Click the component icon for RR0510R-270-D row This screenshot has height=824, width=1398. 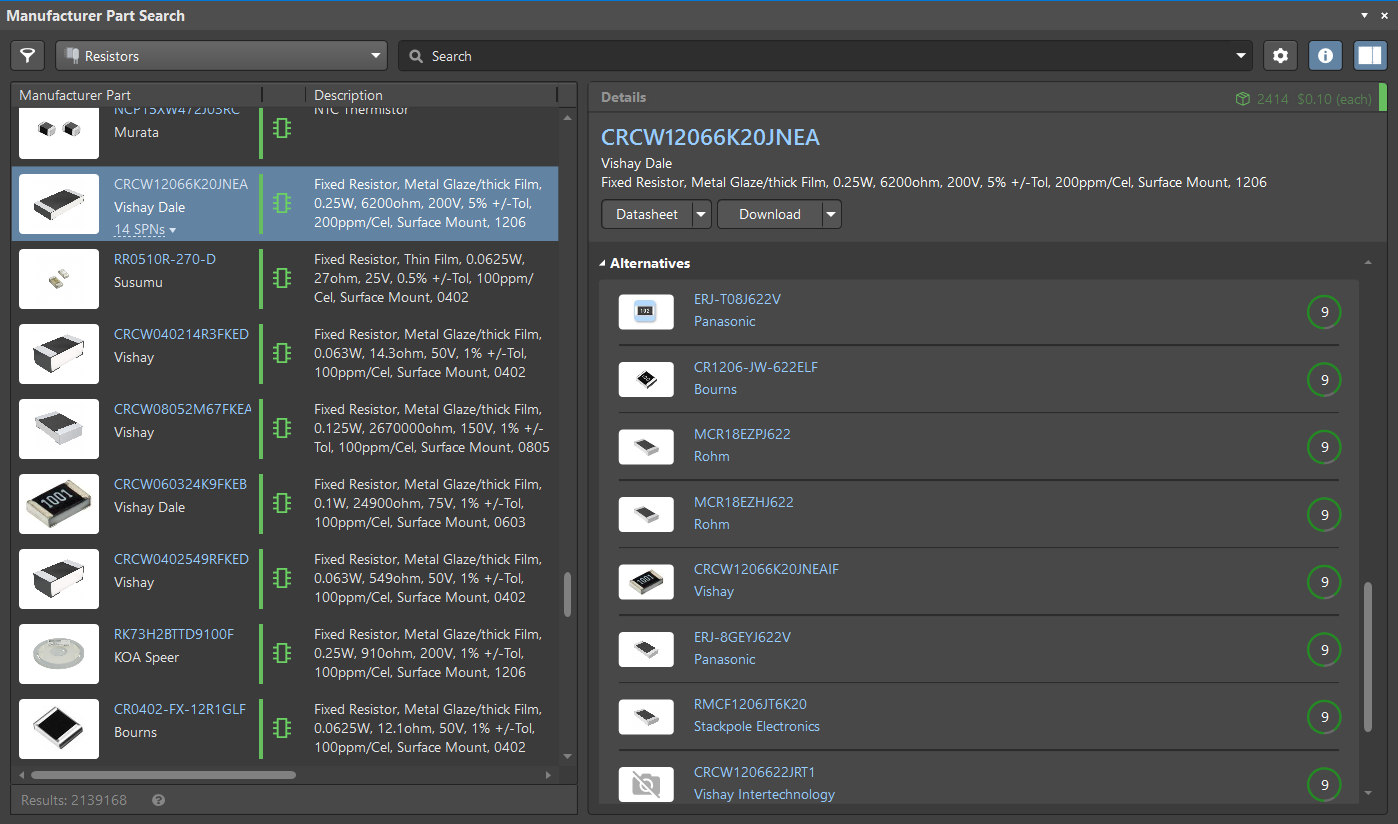pyautogui.click(x=282, y=278)
